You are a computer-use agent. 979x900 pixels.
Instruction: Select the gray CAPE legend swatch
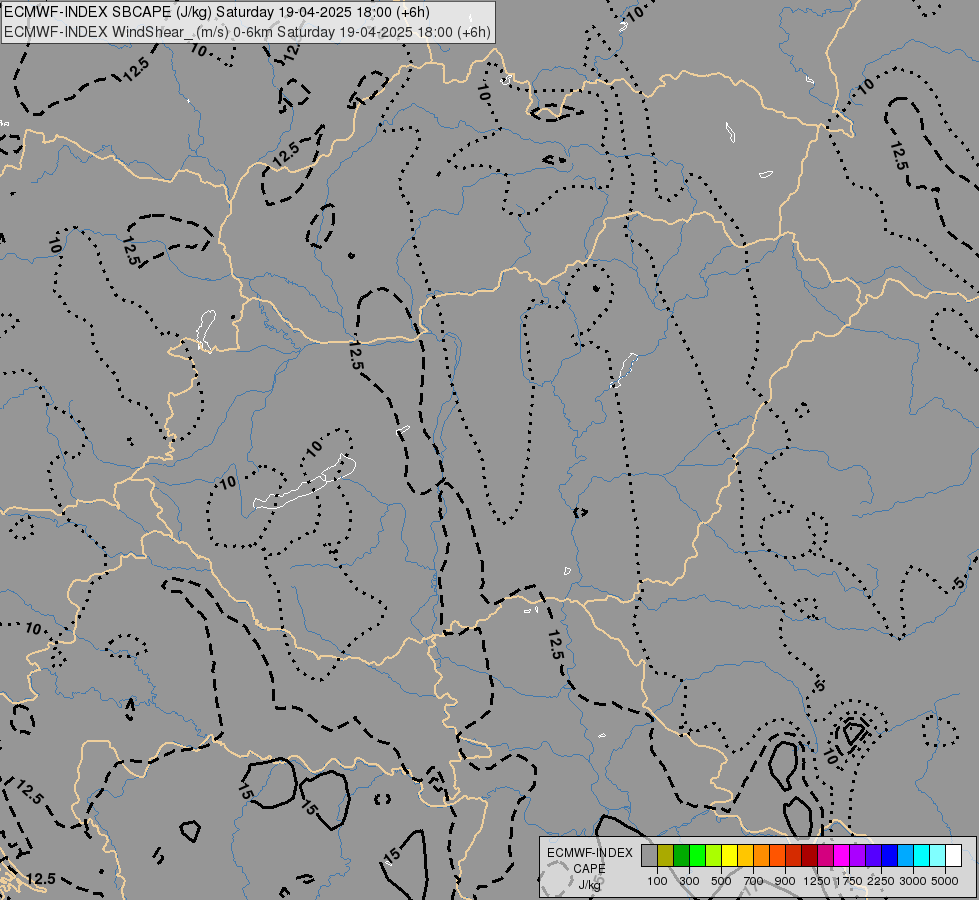pyautogui.click(x=649, y=856)
